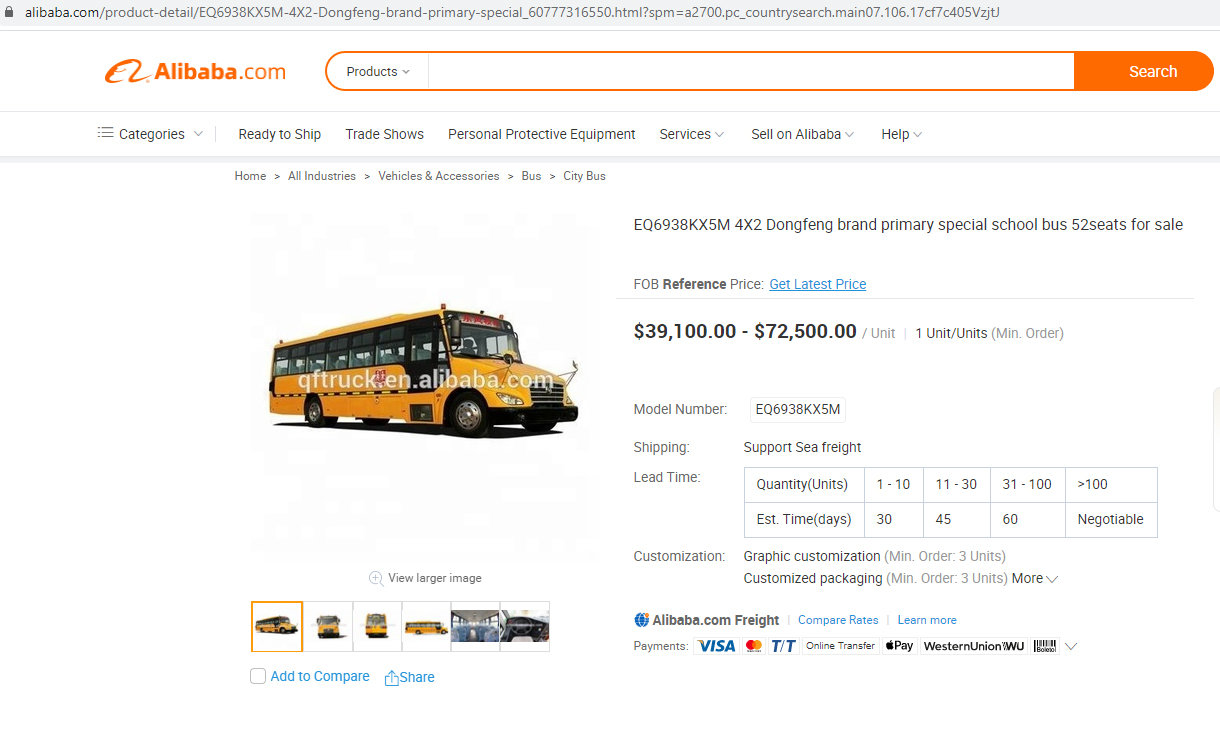
Task: Expand the payment methods chevron
Action: (1071, 646)
